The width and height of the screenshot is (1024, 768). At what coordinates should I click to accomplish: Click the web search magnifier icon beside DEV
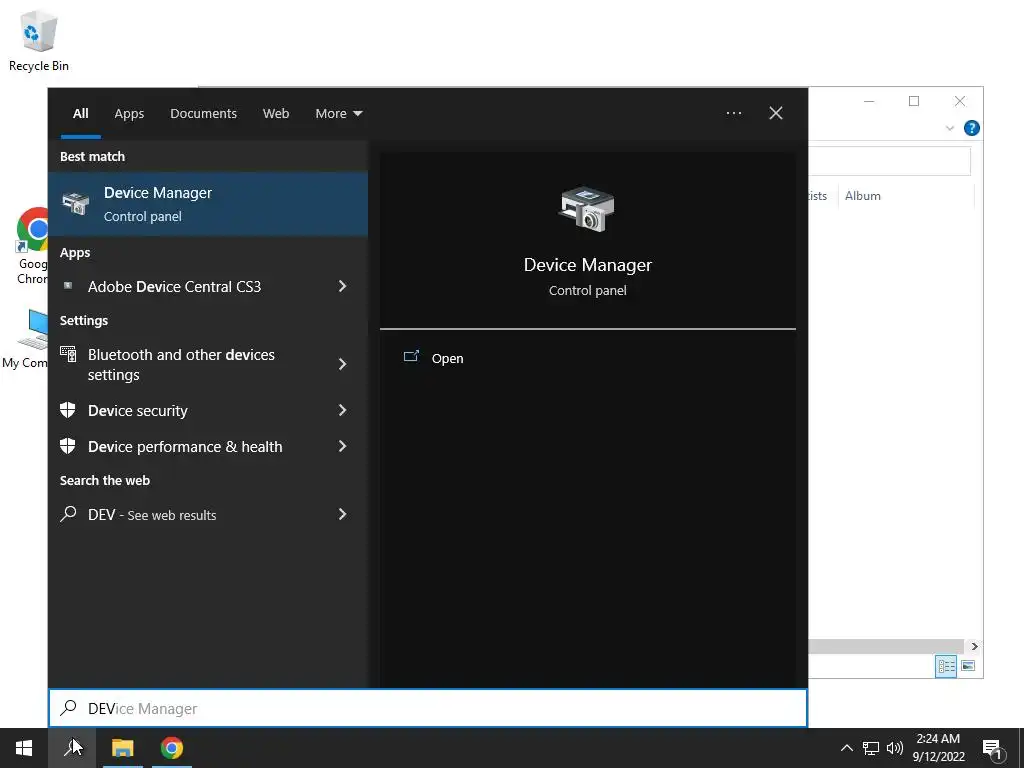point(68,514)
